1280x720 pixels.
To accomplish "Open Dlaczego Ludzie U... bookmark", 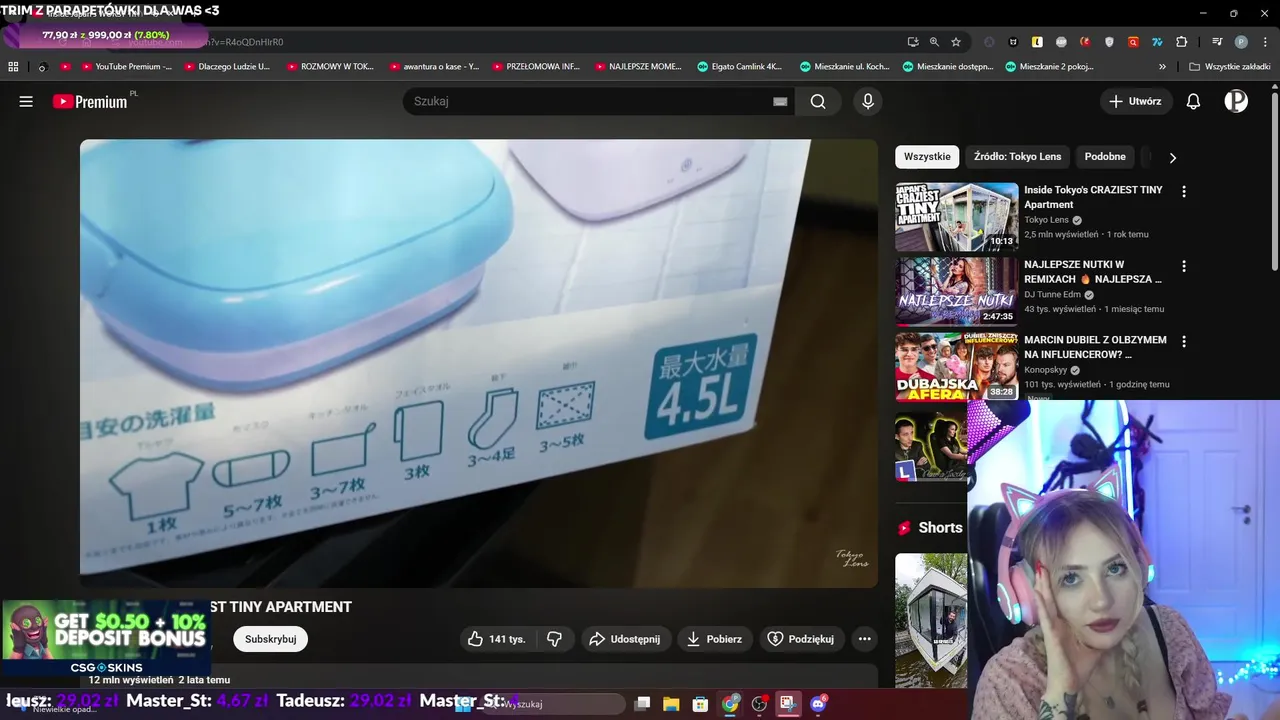I will click(227, 67).
